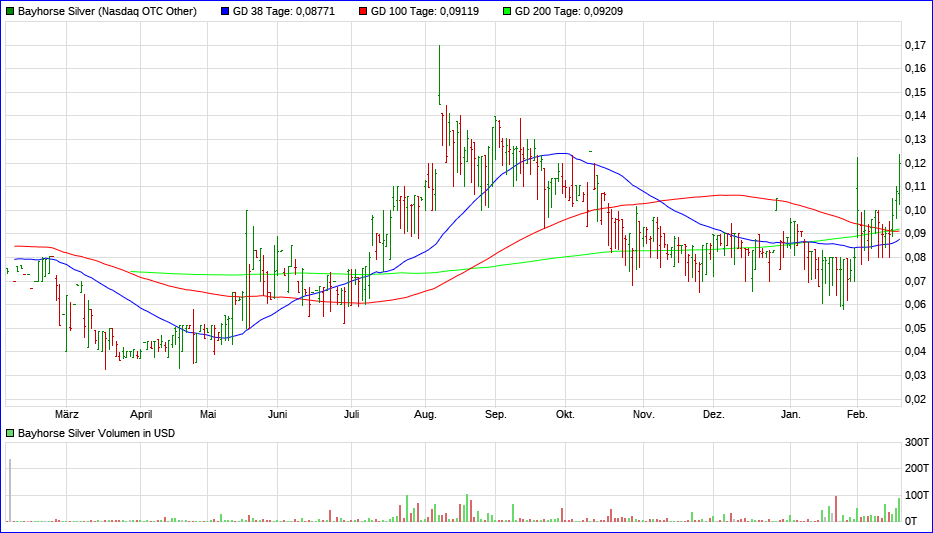Click the bright green GD 200 Tage swatch
933x533 pixels.
coord(507,11)
